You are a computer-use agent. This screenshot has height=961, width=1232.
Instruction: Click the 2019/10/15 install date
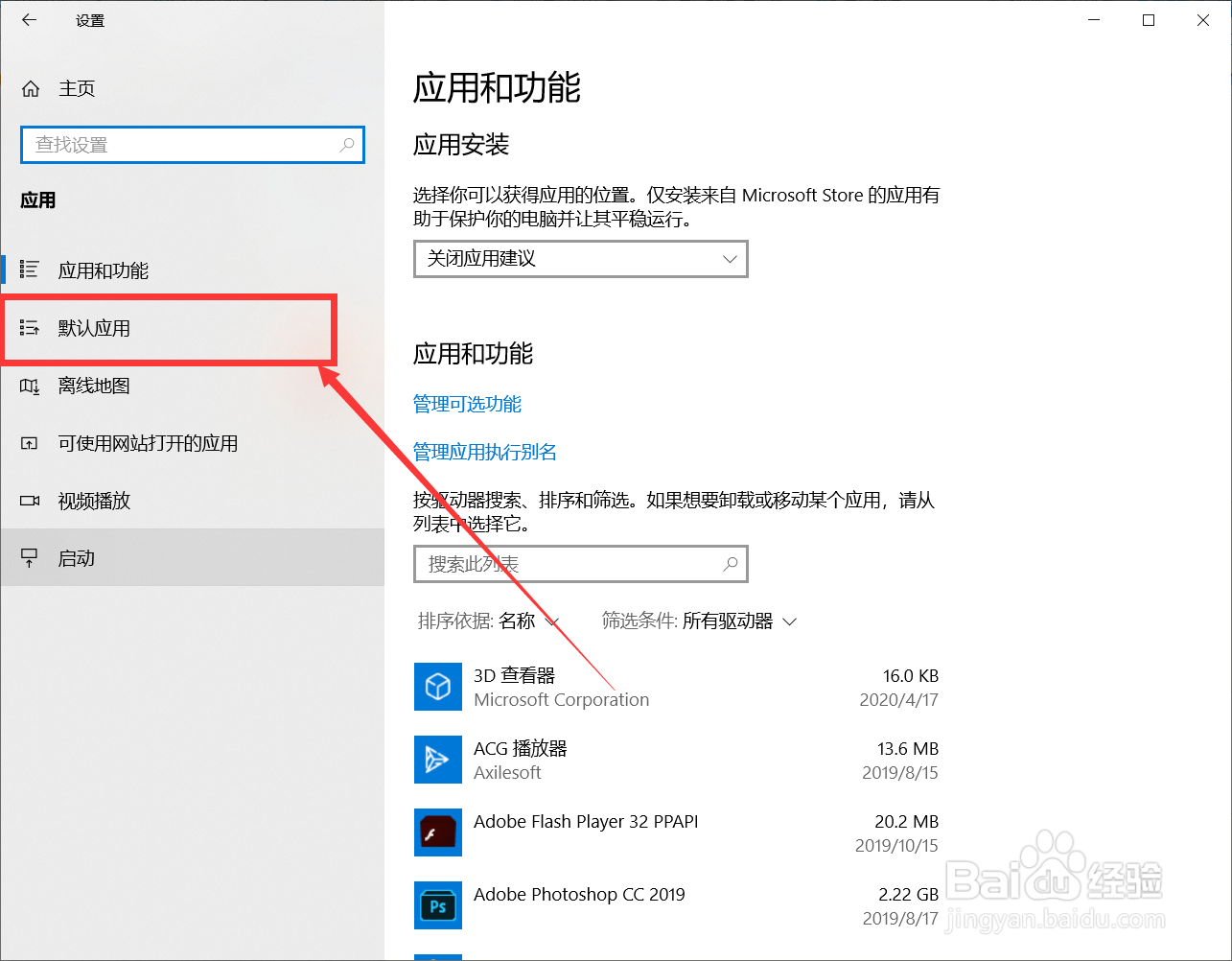(897, 846)
